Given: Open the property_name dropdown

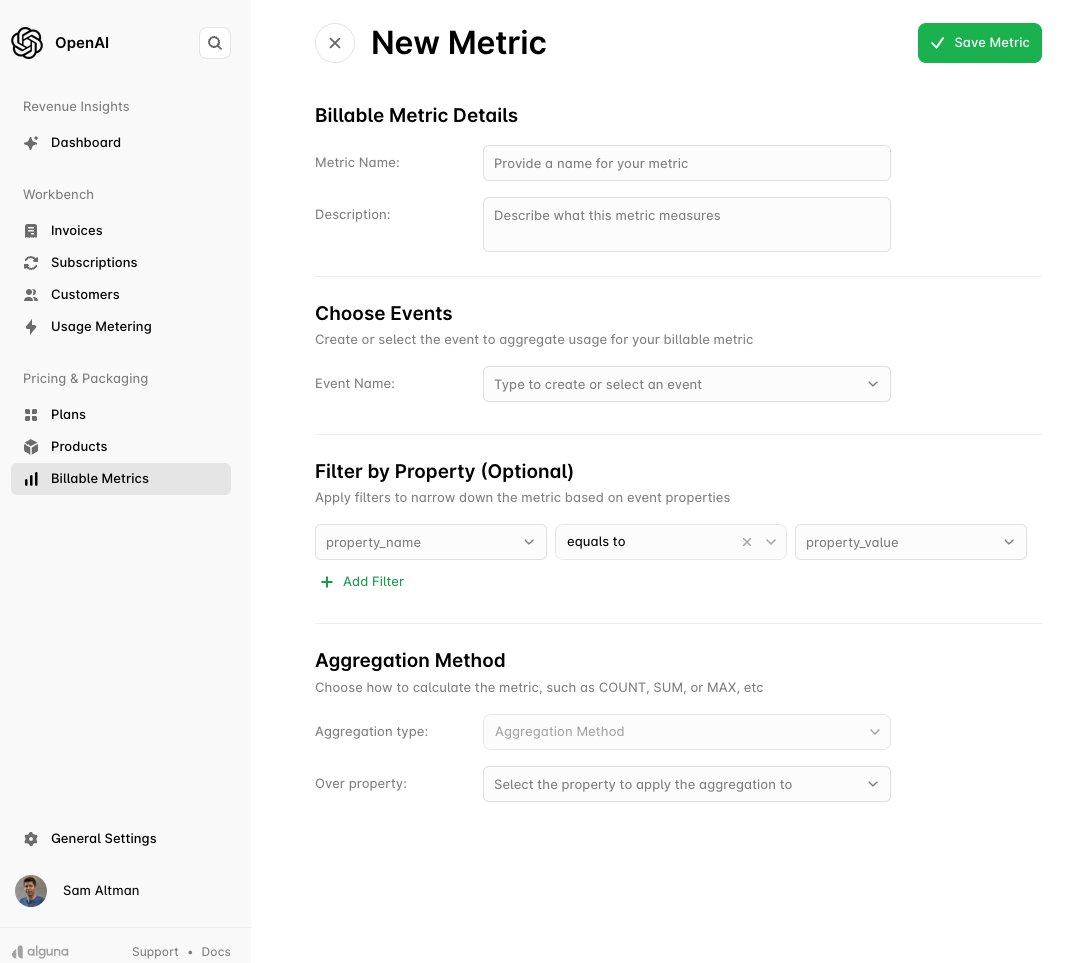Looking at the screenshot, I should click(430, 542).
